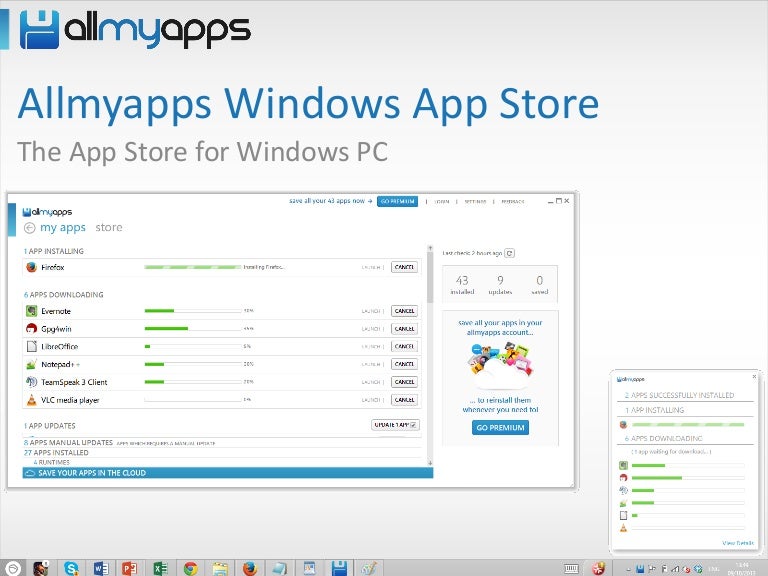Switch to the store tab

(x=109, y=228)
